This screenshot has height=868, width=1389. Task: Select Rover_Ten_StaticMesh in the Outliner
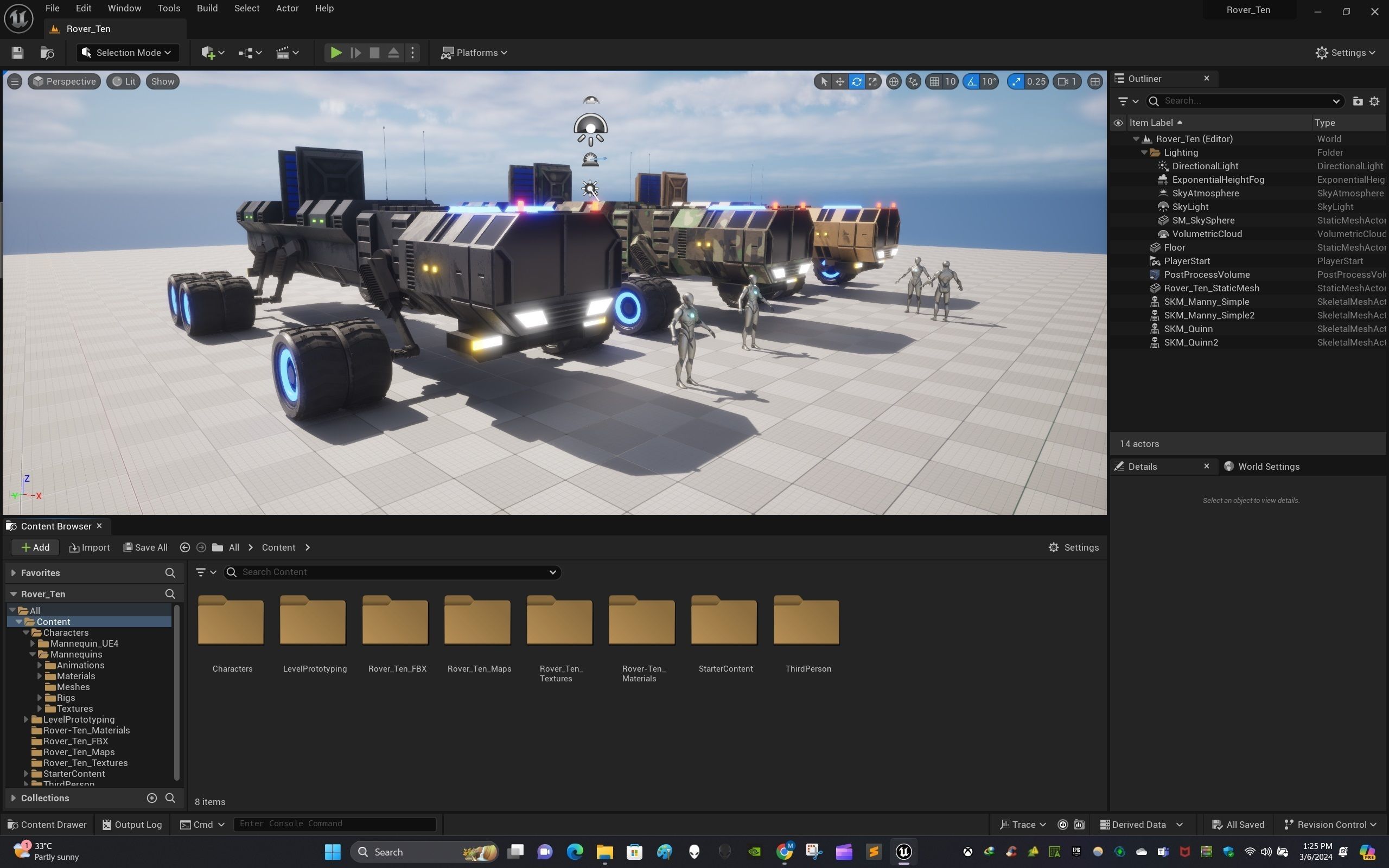[1211, 288]
